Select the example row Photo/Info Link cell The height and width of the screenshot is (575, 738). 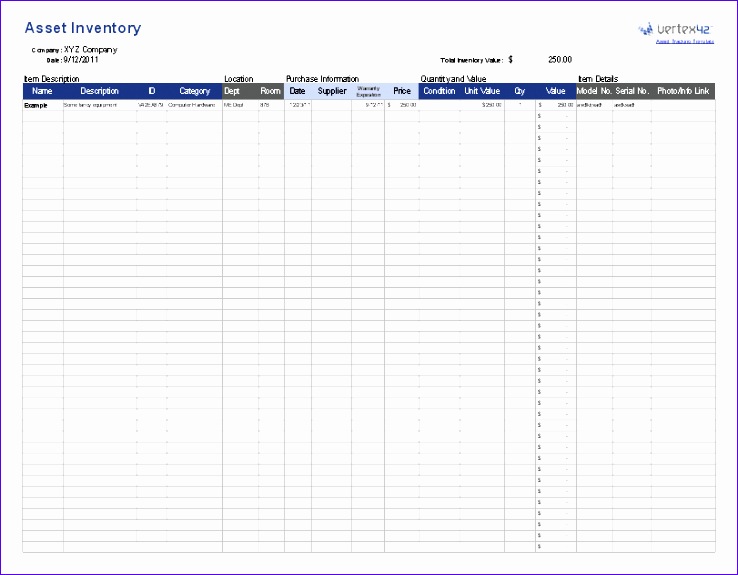(x=683, y=105)
